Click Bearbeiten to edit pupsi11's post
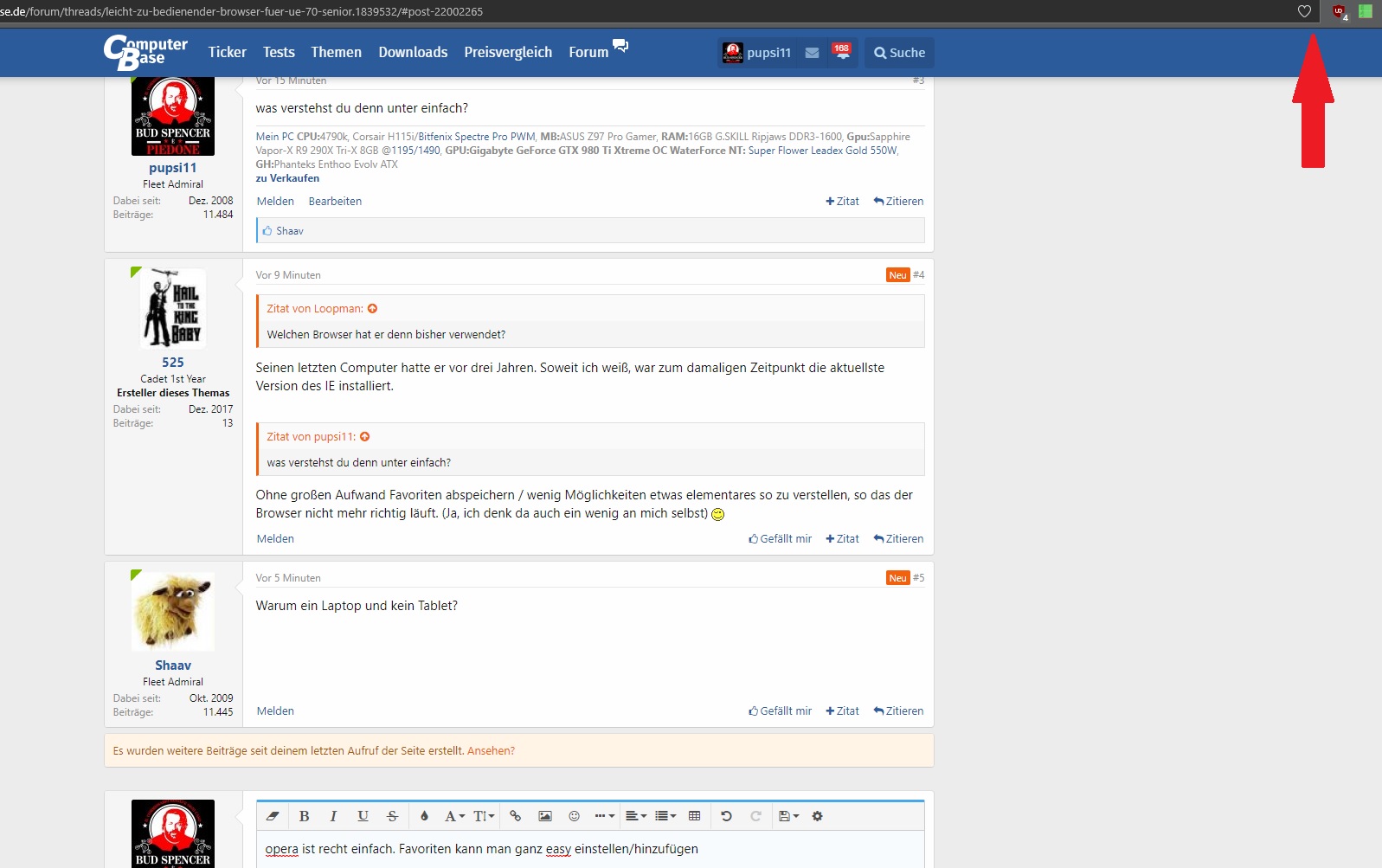 (x=335, y=202)
